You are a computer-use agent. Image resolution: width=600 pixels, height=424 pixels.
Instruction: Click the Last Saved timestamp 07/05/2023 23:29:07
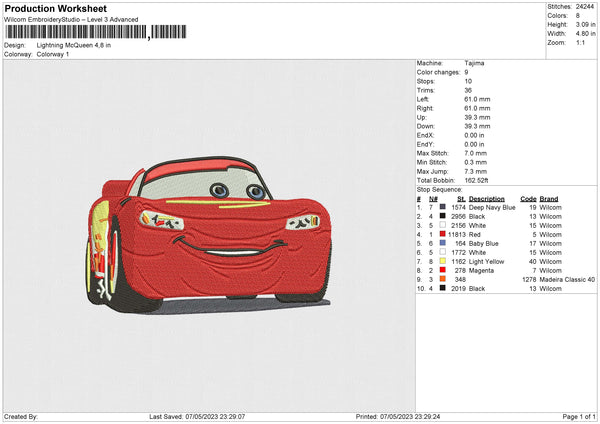(x=215, y=416)
